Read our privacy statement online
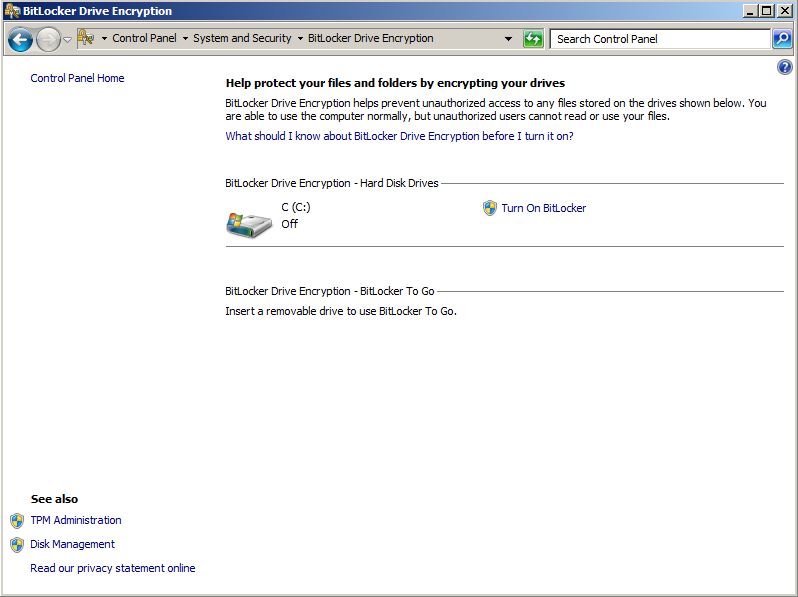The width and height of the screenshot is (798, 597). coord(112,568)
